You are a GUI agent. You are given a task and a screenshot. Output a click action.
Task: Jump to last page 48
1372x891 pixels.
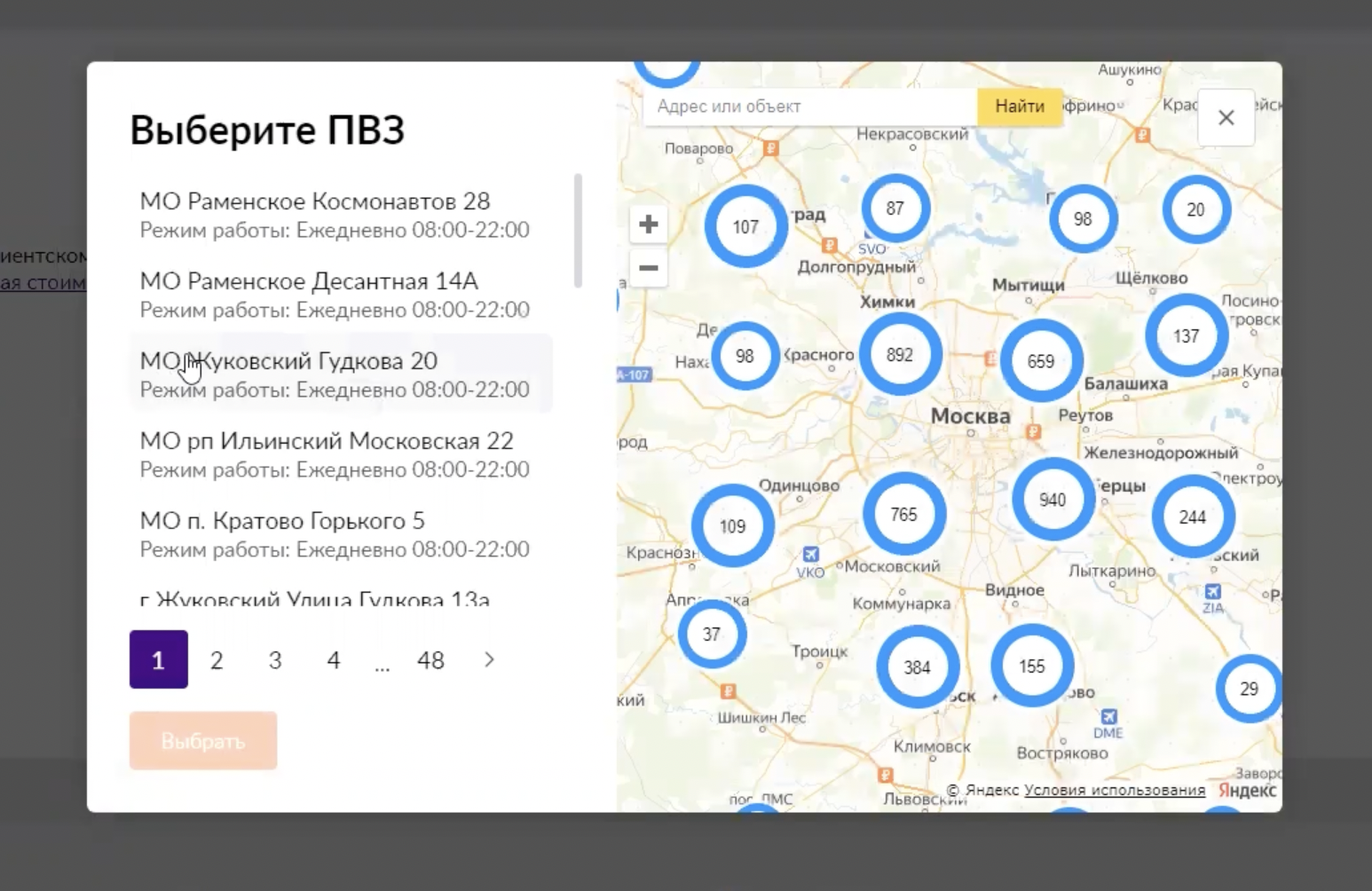430,659
